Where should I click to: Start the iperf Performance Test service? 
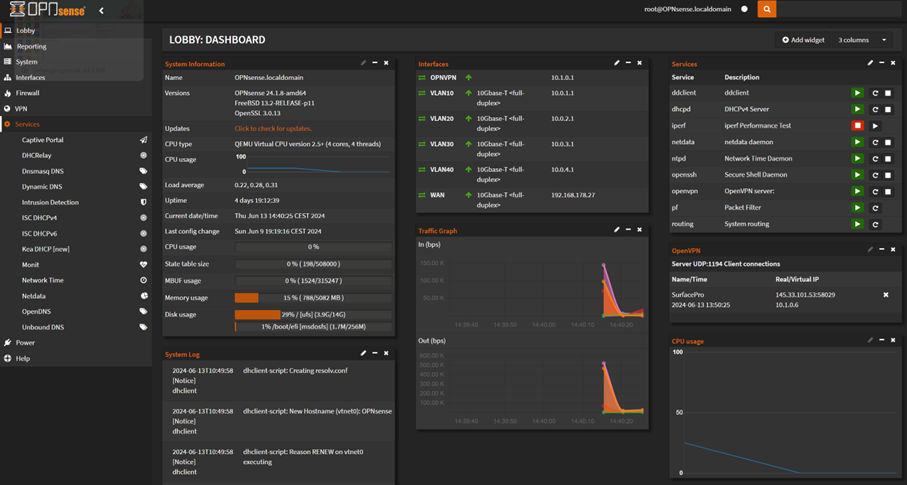tap(875, 126)
